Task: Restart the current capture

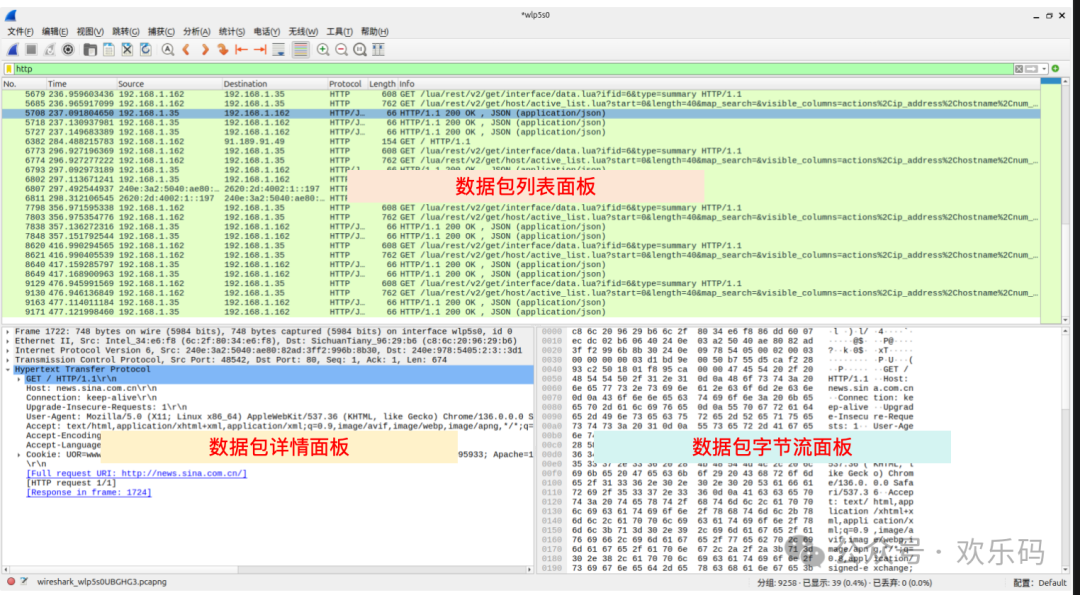Action: tap(50, 50)
